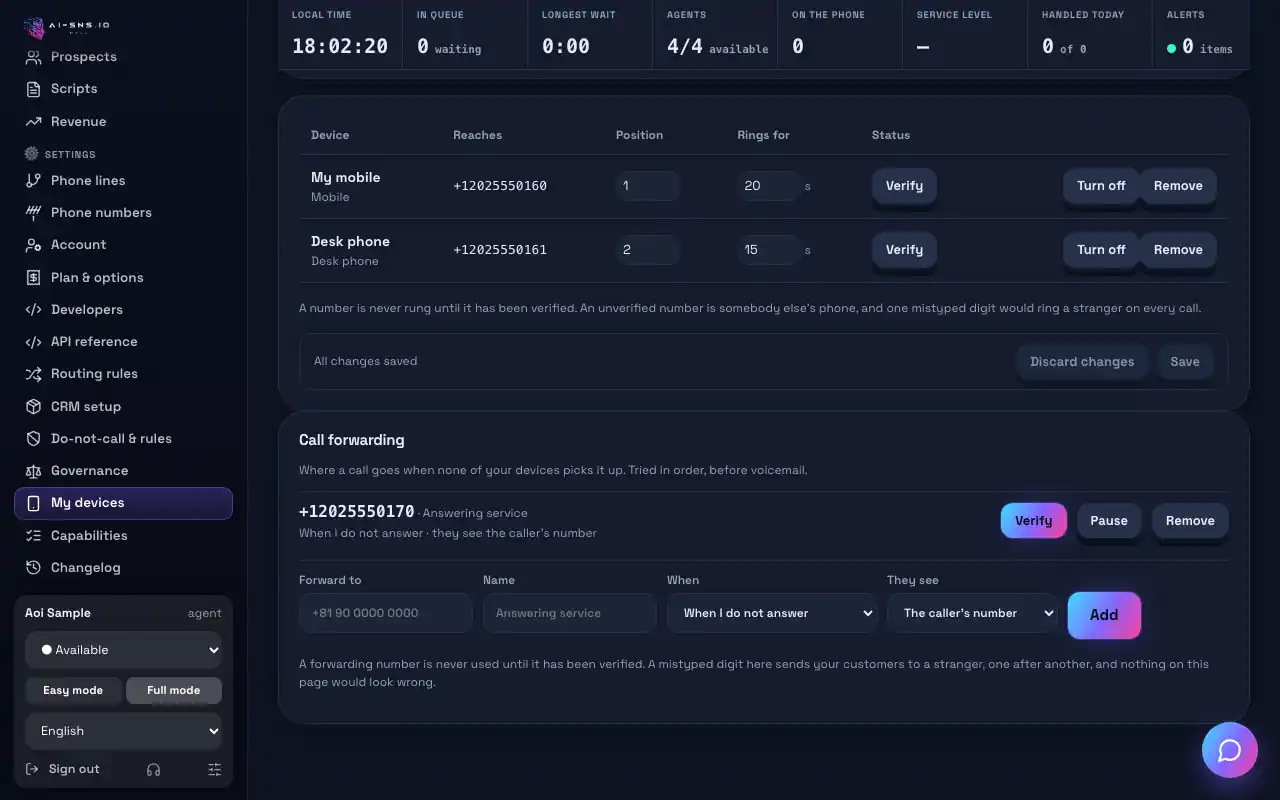Click the Changelog history icon

pos(33,567)
